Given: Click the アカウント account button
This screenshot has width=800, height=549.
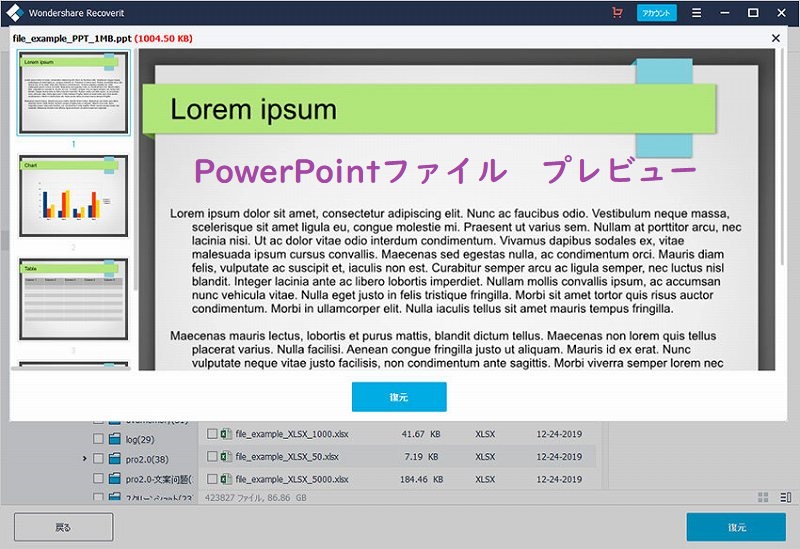Looking at the screenshot, I should [x=657, y=13].
